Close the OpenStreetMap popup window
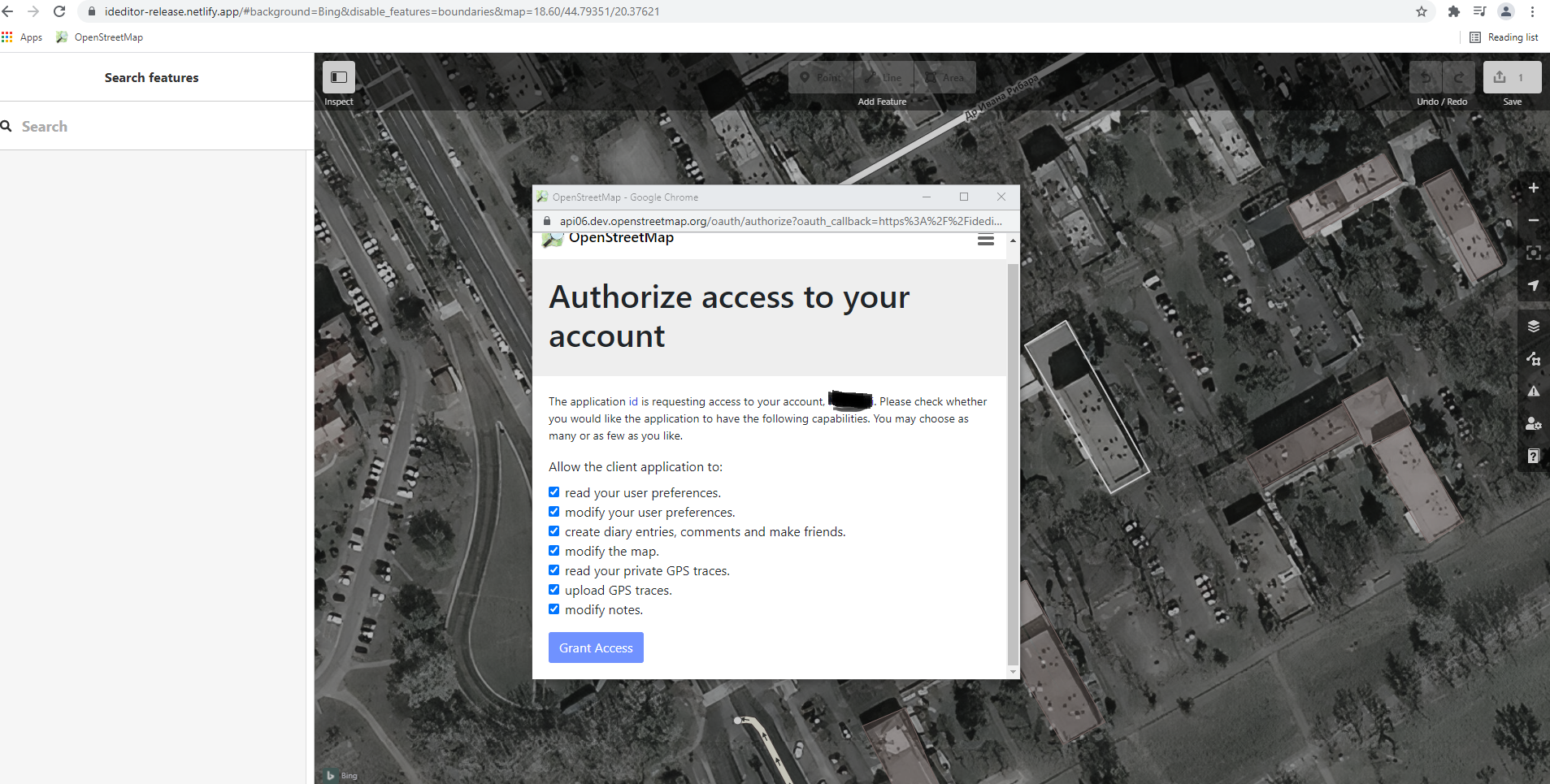Viewport: 1550px width, 784px height. point(1001,197)
